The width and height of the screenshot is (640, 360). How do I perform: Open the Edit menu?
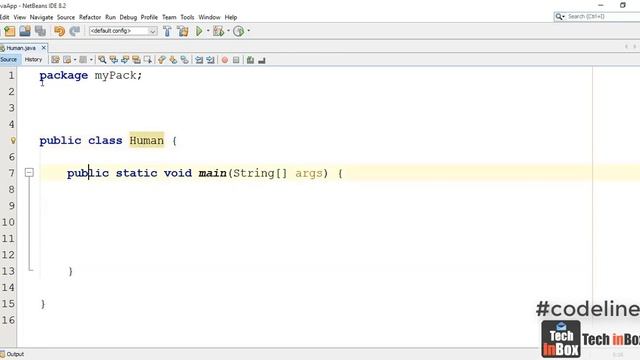pos(4,17)
